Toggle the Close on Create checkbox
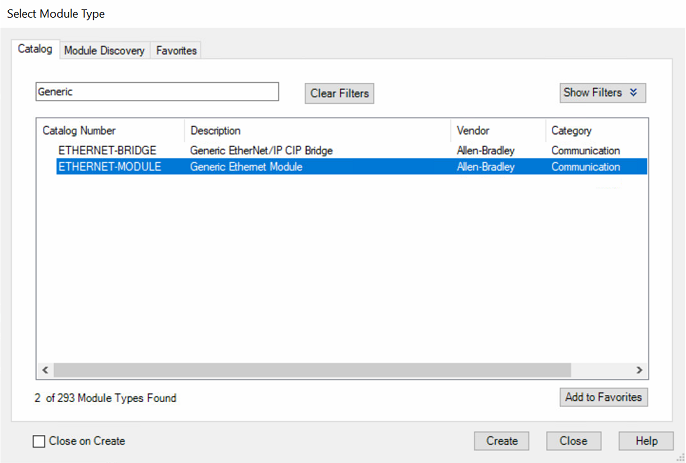Screen dimensions: 686x463 point(39,441)
